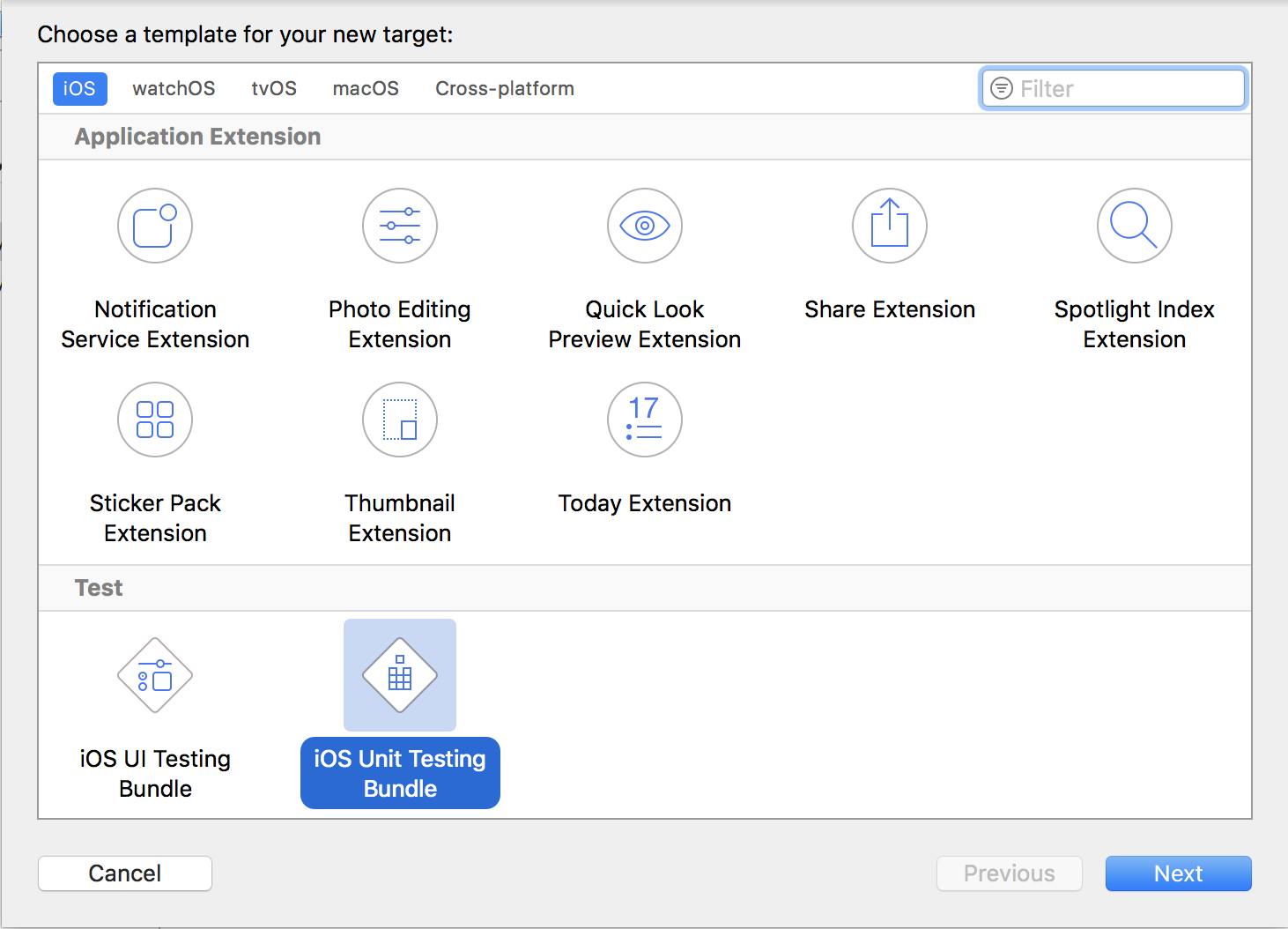Cancel the new target dialog
The height and width of the screenshot is (929, 1288).
(125, 873)
